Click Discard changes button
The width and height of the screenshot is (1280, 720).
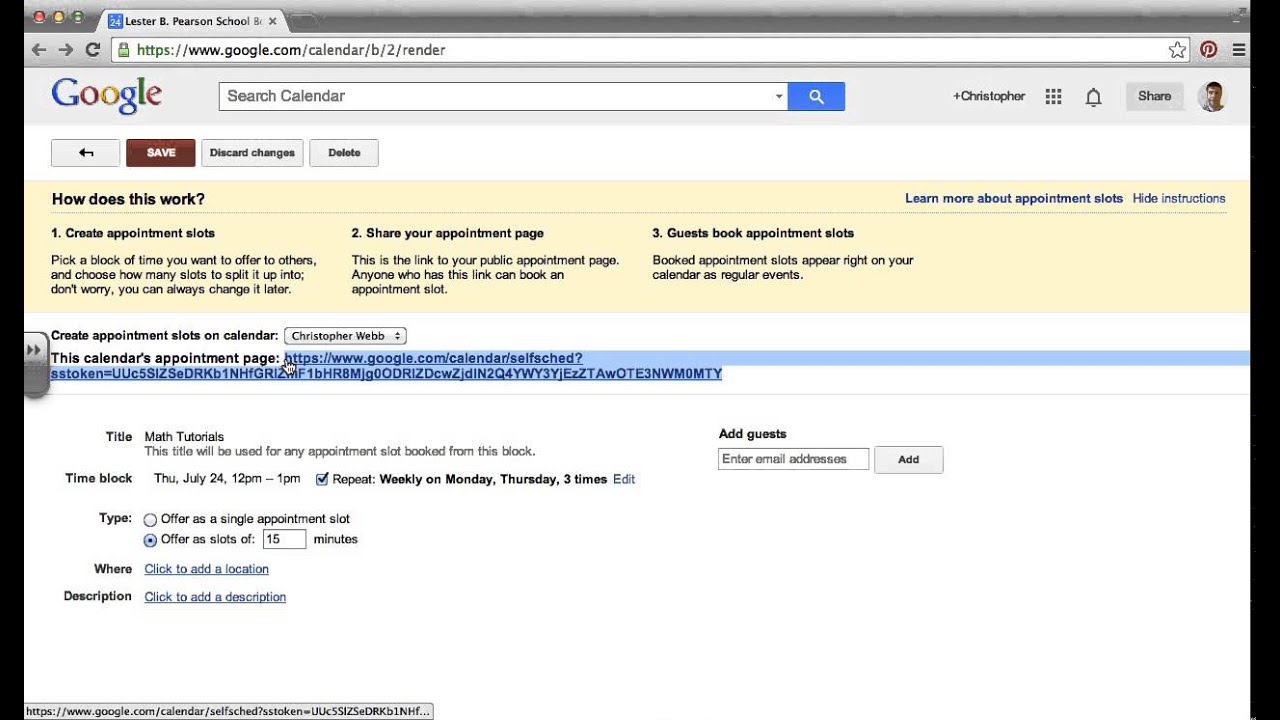252,153
